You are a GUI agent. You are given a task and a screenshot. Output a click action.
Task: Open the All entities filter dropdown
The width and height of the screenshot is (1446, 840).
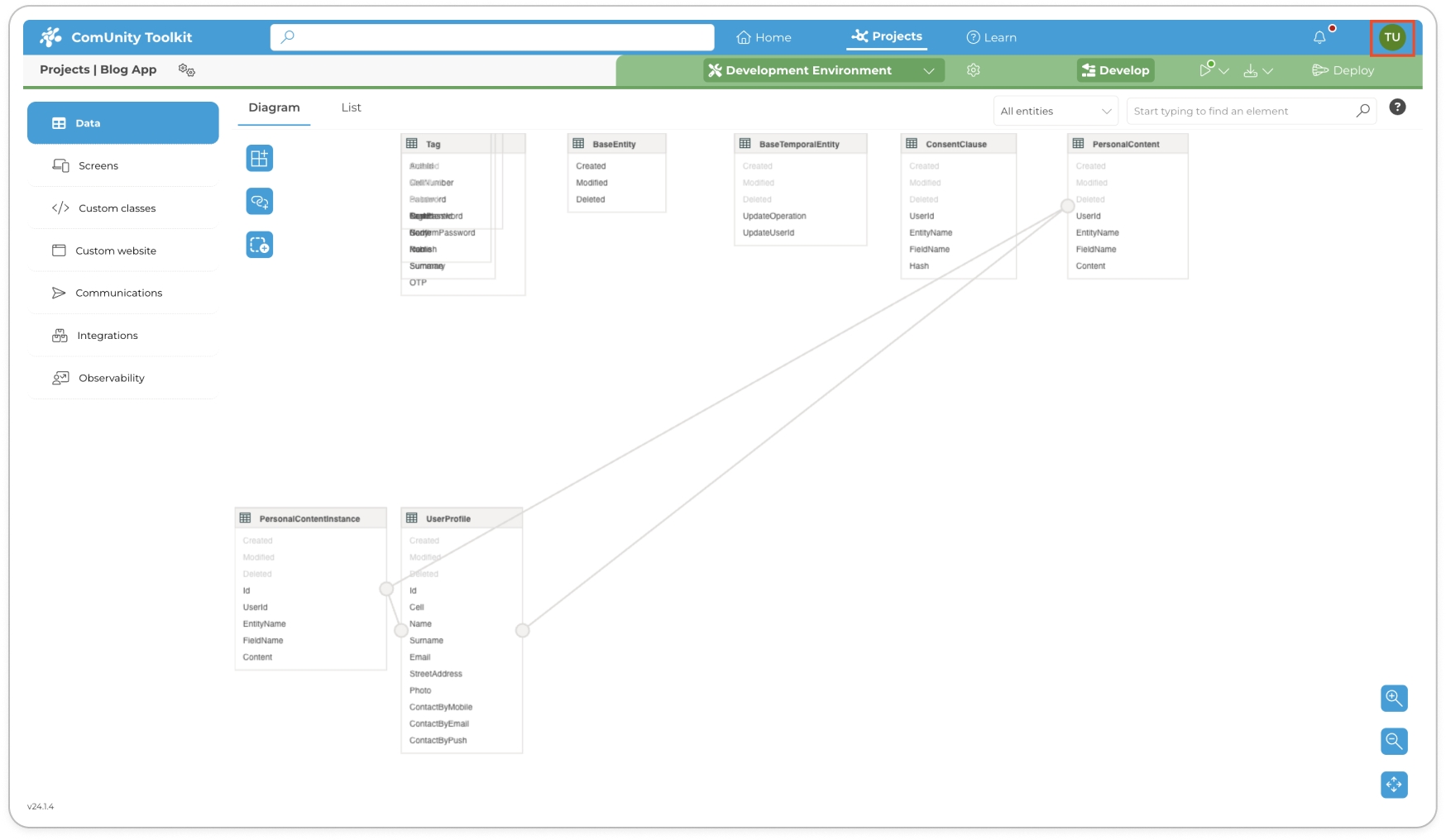tap(1055, 111)
